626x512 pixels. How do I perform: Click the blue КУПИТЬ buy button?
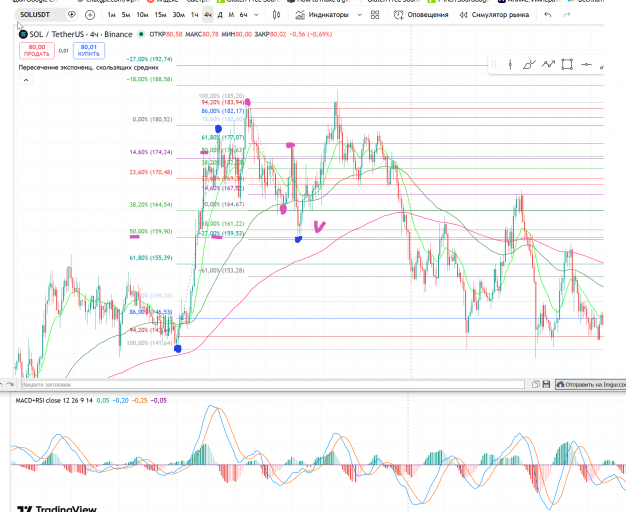[x=89, y=51]
